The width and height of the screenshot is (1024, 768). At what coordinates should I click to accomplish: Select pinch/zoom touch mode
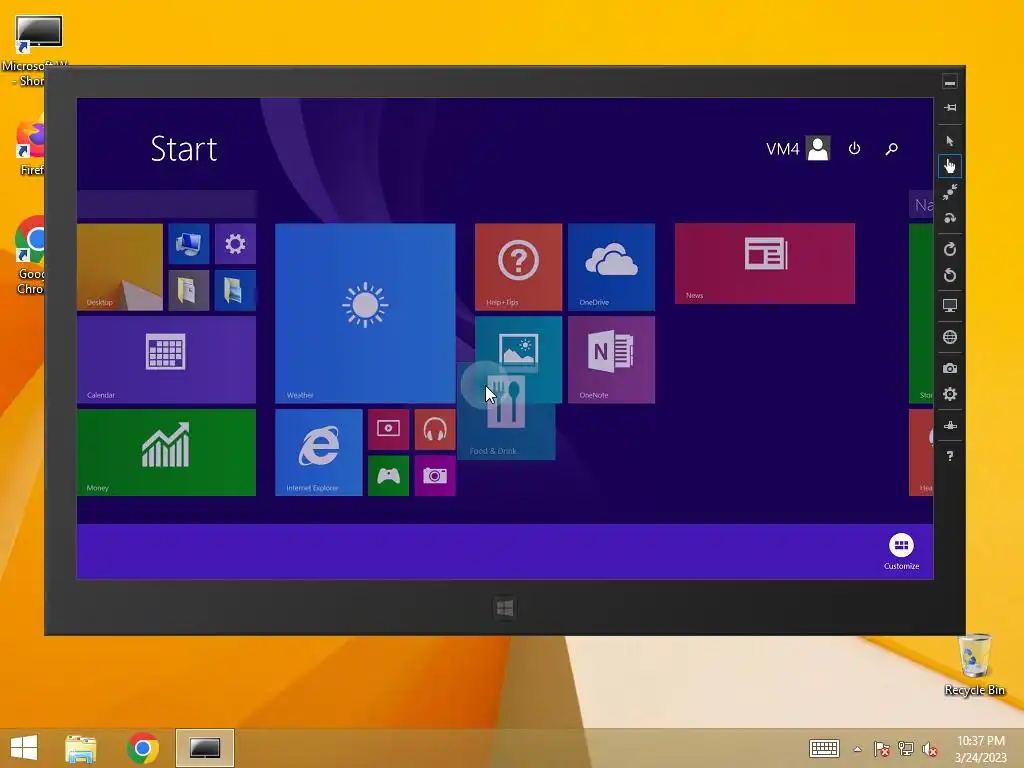[x=950, y=192]
